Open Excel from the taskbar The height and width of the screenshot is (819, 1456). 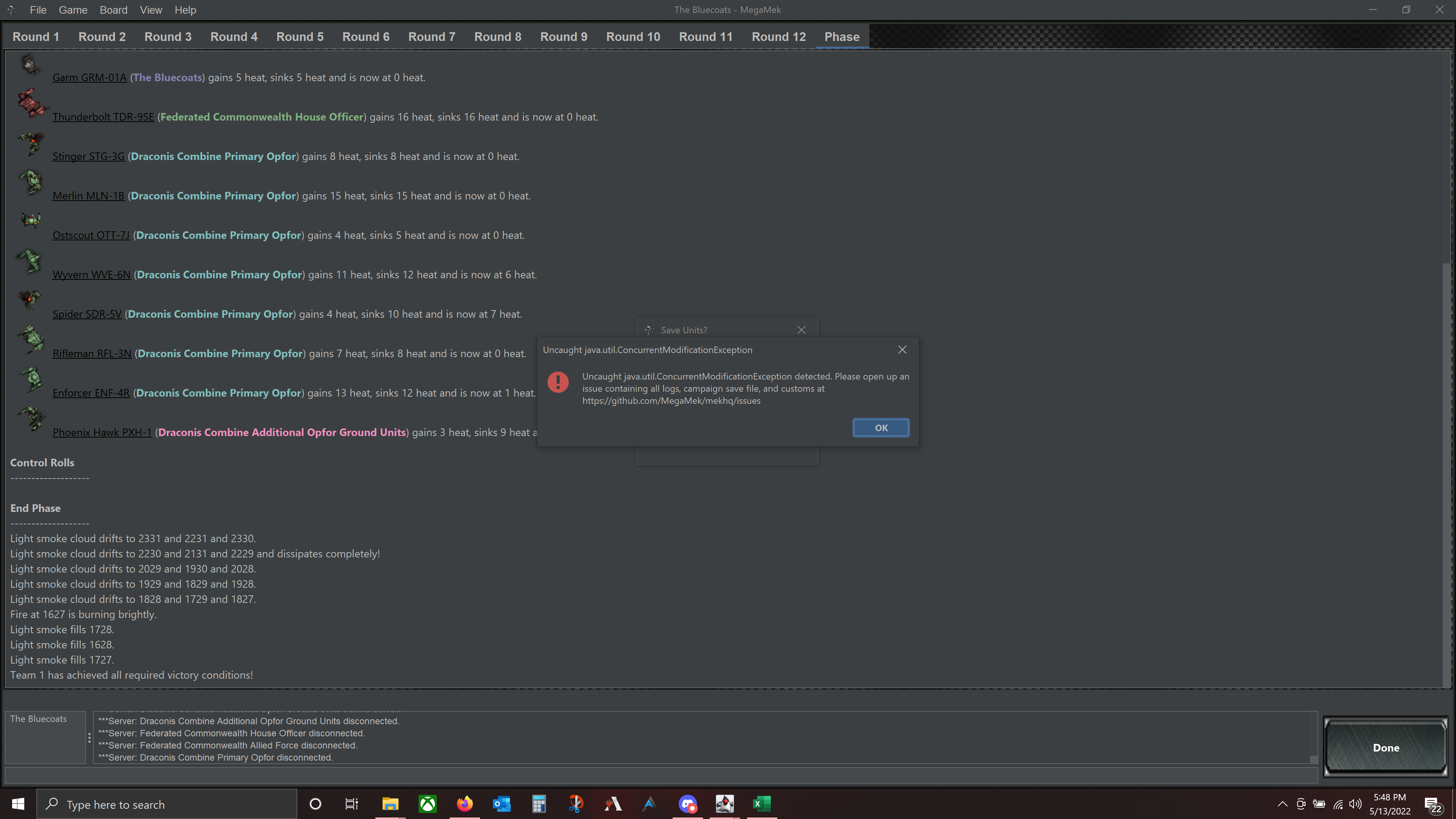point(761,804)
